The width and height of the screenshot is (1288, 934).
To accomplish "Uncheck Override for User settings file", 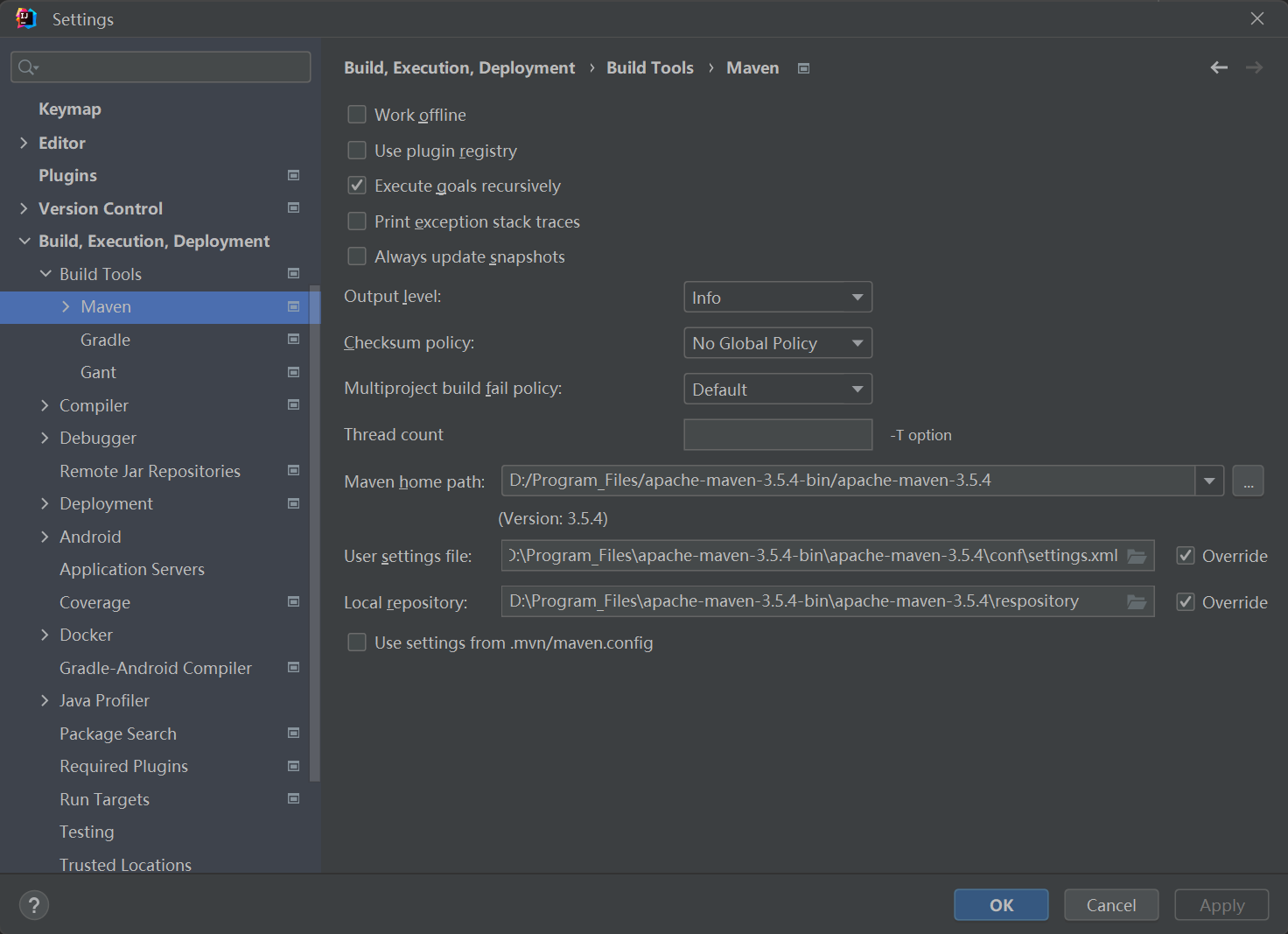I will click(x=1186, y=556).
